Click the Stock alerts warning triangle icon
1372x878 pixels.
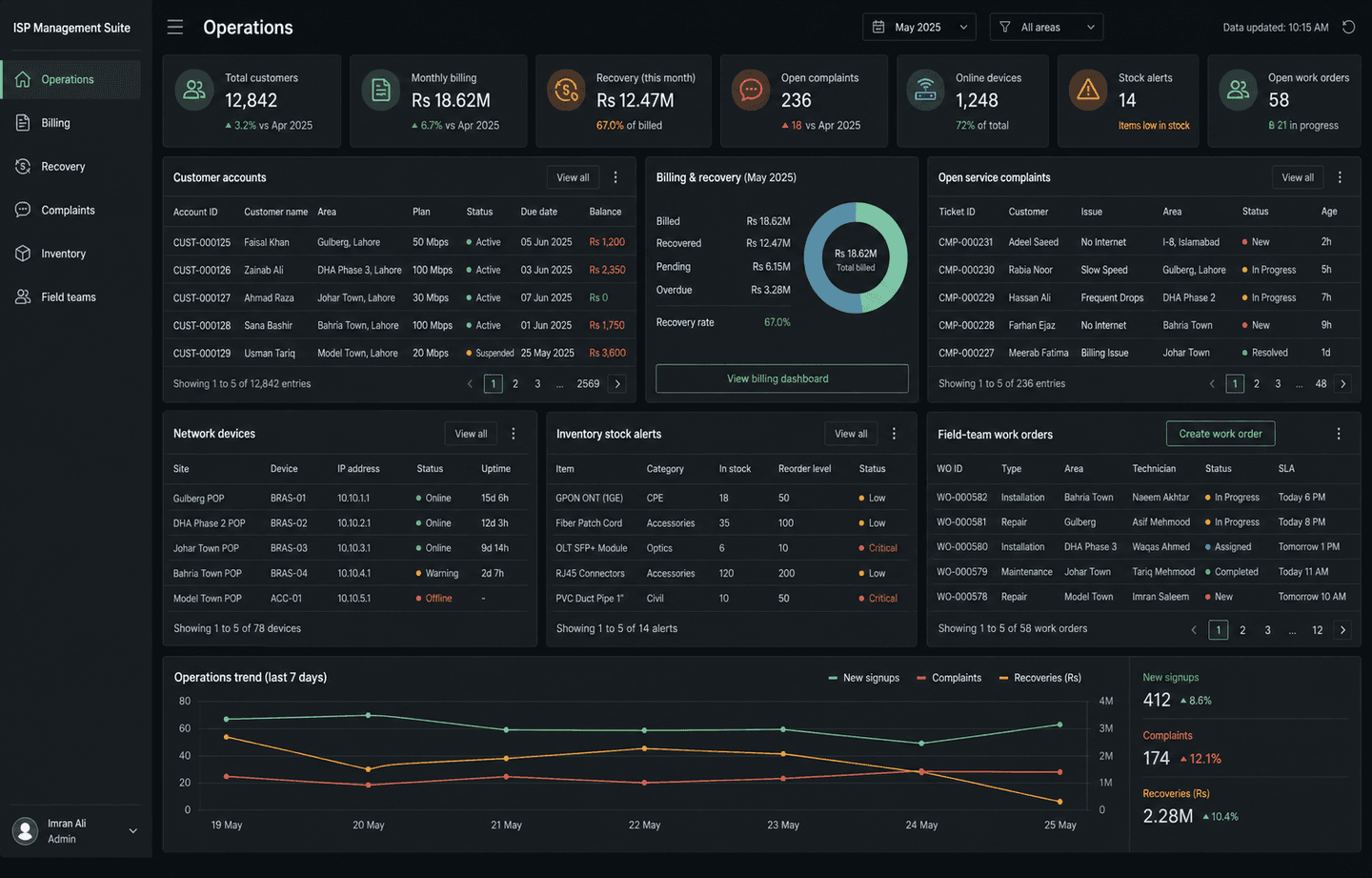[1088, 91]
